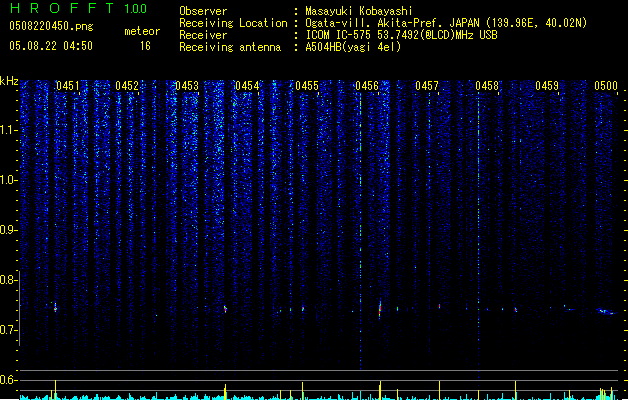Click the 0458 time marker
Viewport: 629px width, 400px height.
pyautogui.click(x=487, y=86)
